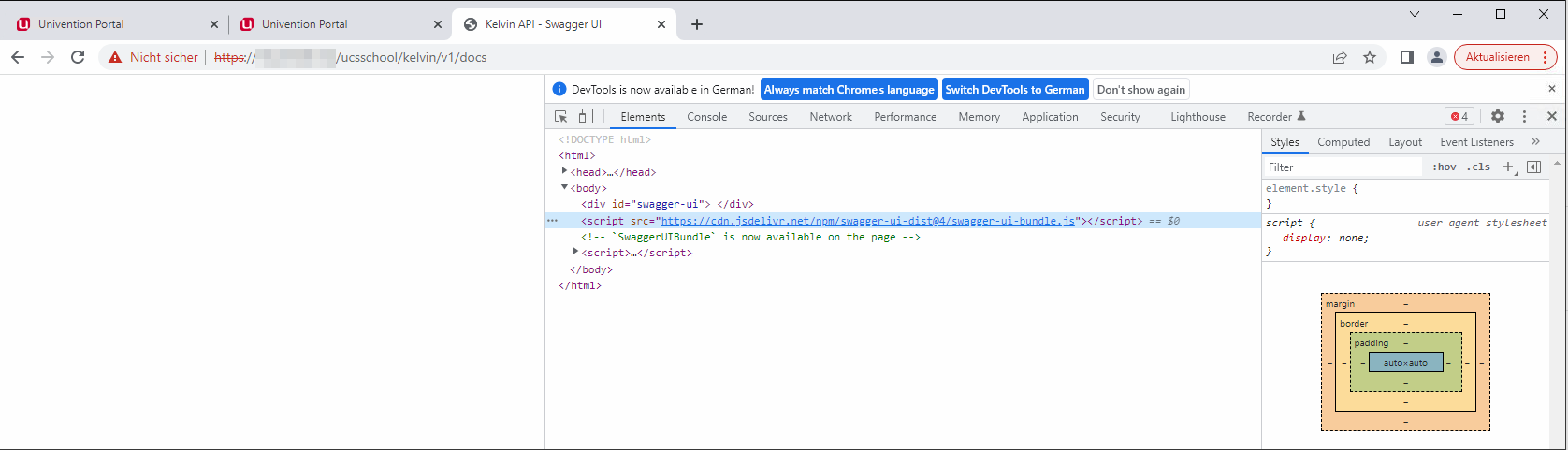Expand the collapsed script element
The width and height of the screenshot is (1568, 450).
tap(575, 252)
